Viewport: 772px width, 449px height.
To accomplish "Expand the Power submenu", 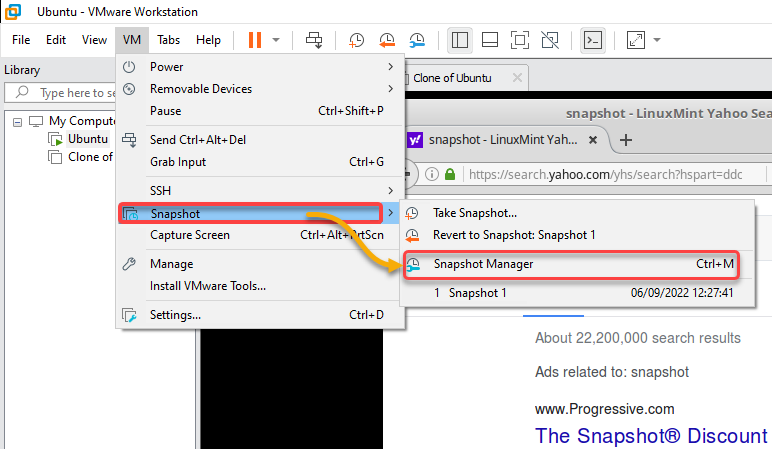I will pyautogui.click(x=261, y=66).
